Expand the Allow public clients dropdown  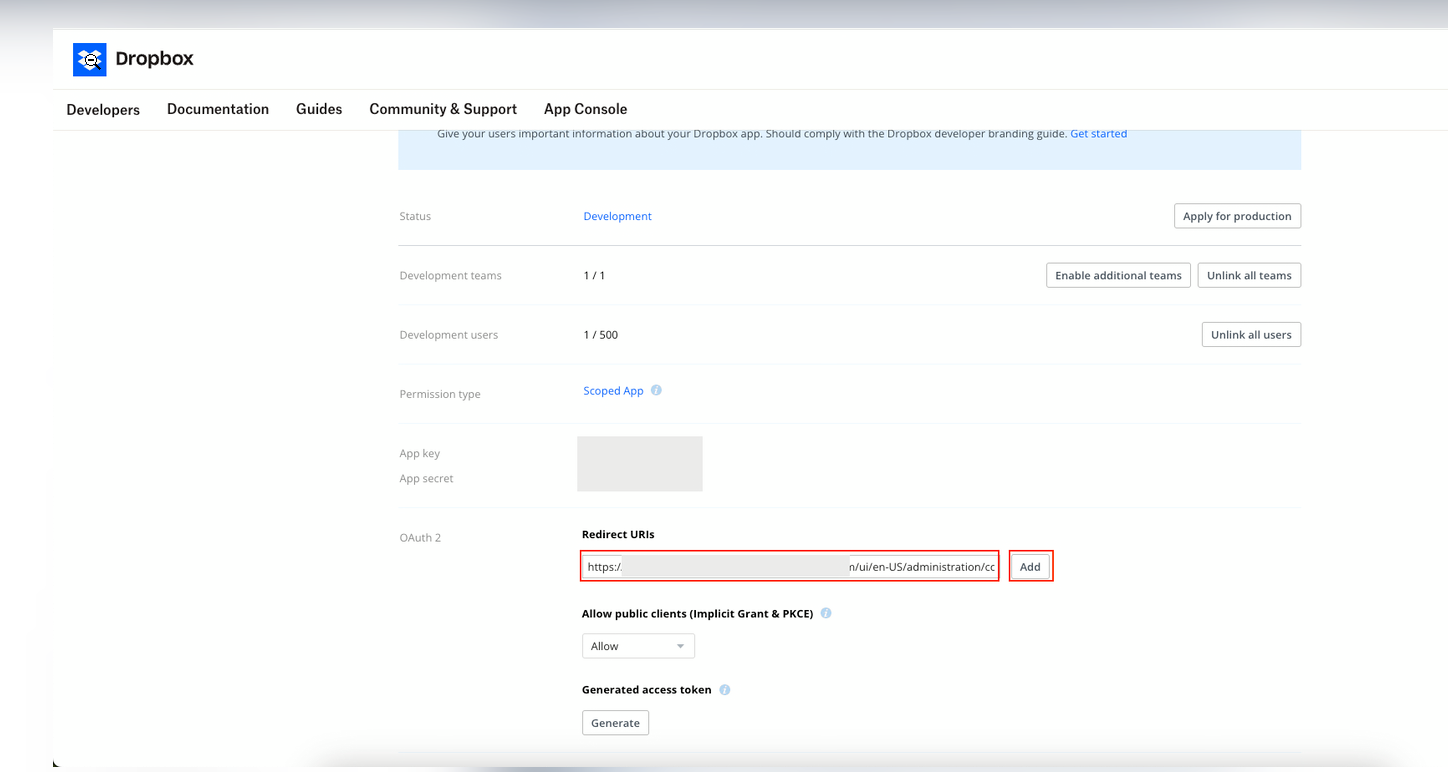pyautogui.click(x=638, y=646)
